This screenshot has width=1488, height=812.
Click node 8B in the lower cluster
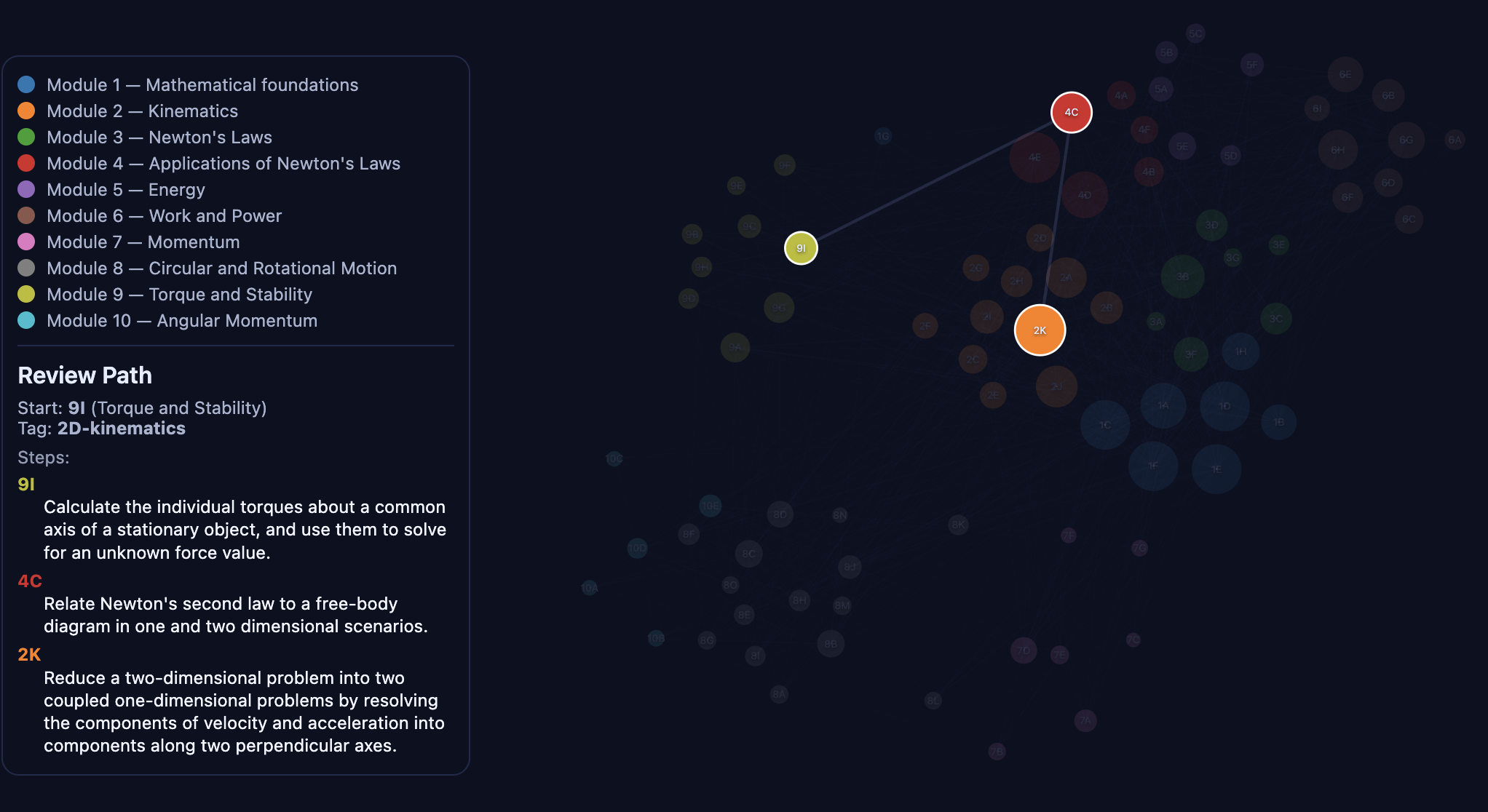pyautogui.click(x=831, y=644)
